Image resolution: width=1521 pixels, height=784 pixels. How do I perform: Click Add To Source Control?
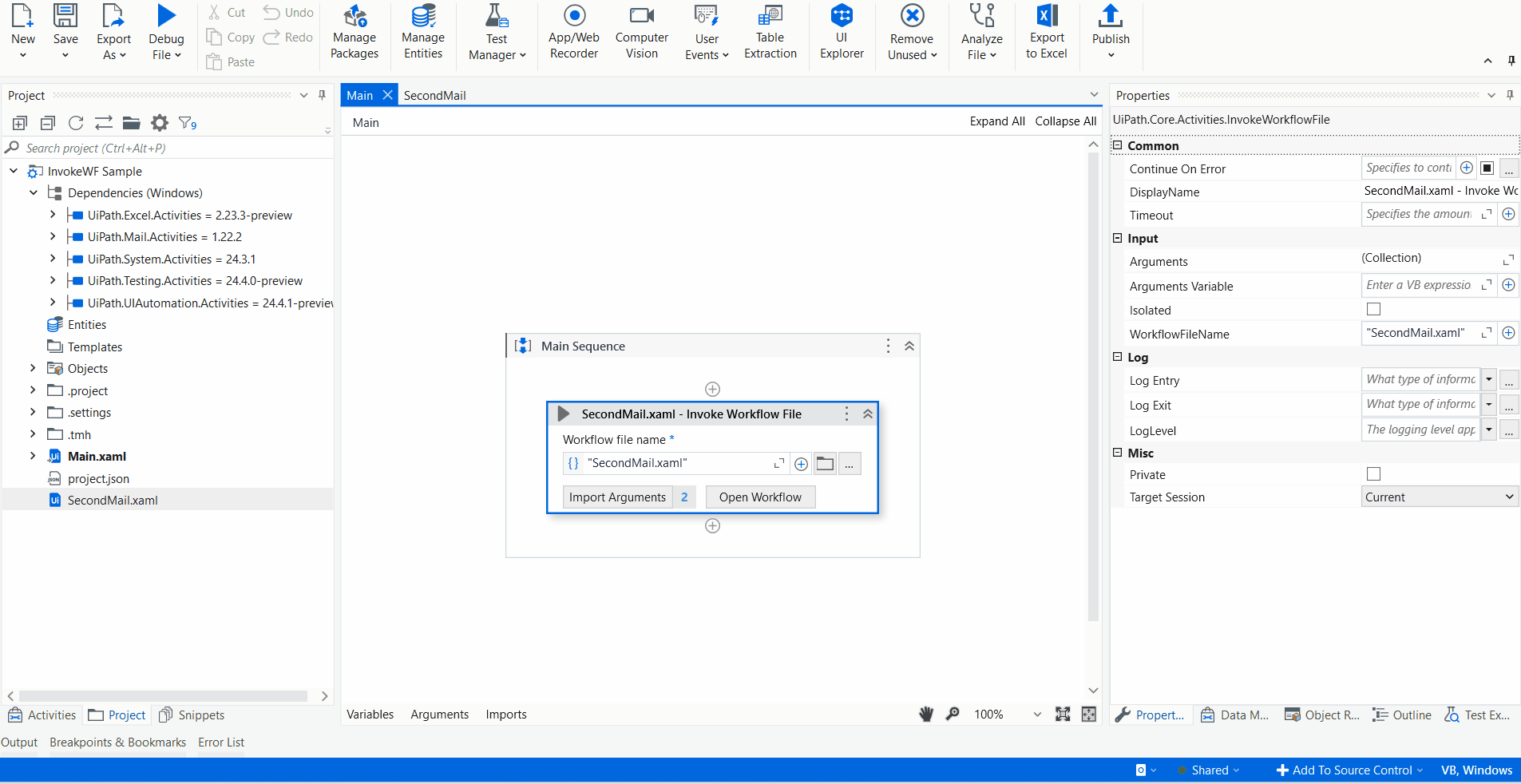click(1350, 770)
